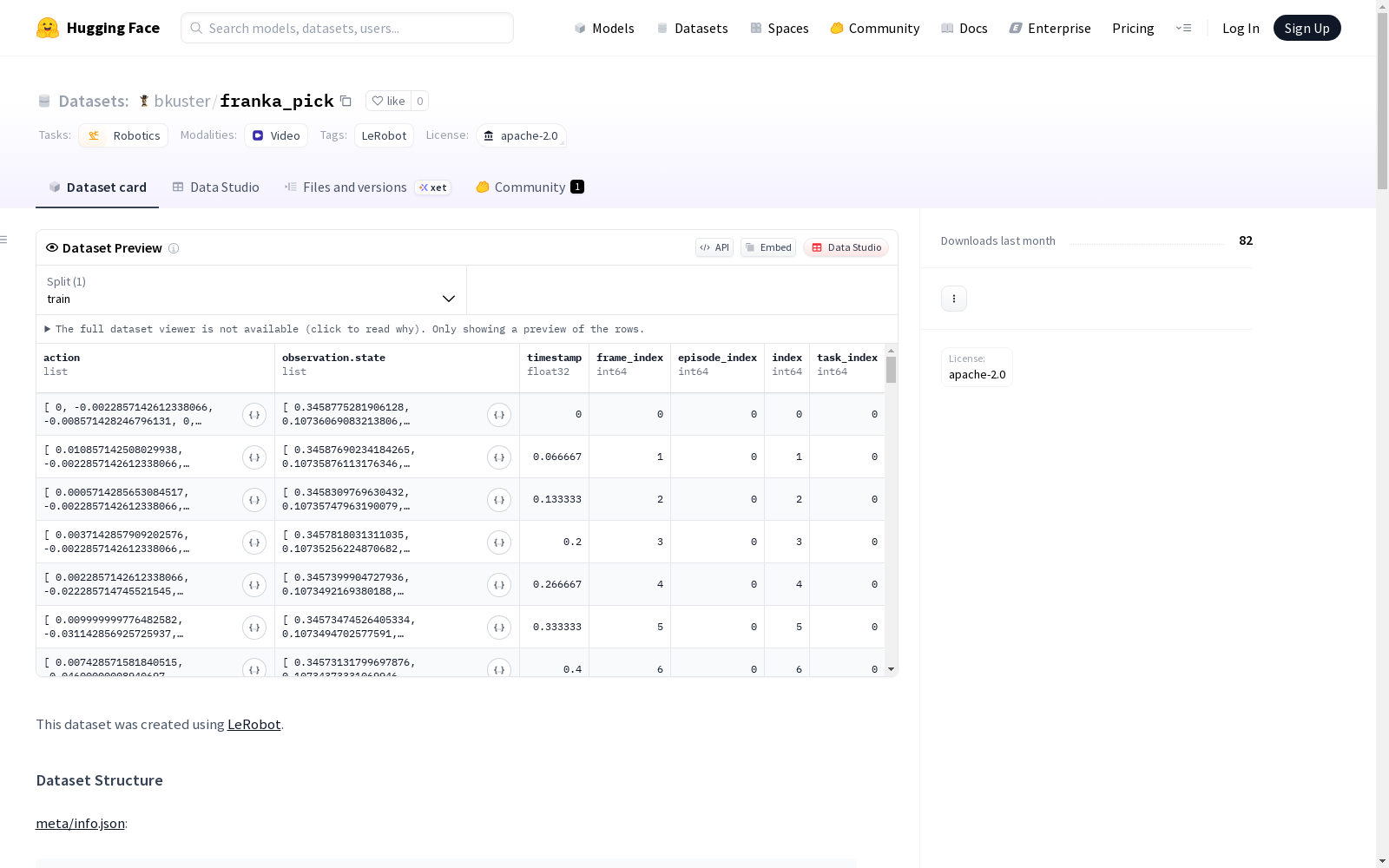Open the meta/info.json link

pyautogui.click(x=80, y=823)
